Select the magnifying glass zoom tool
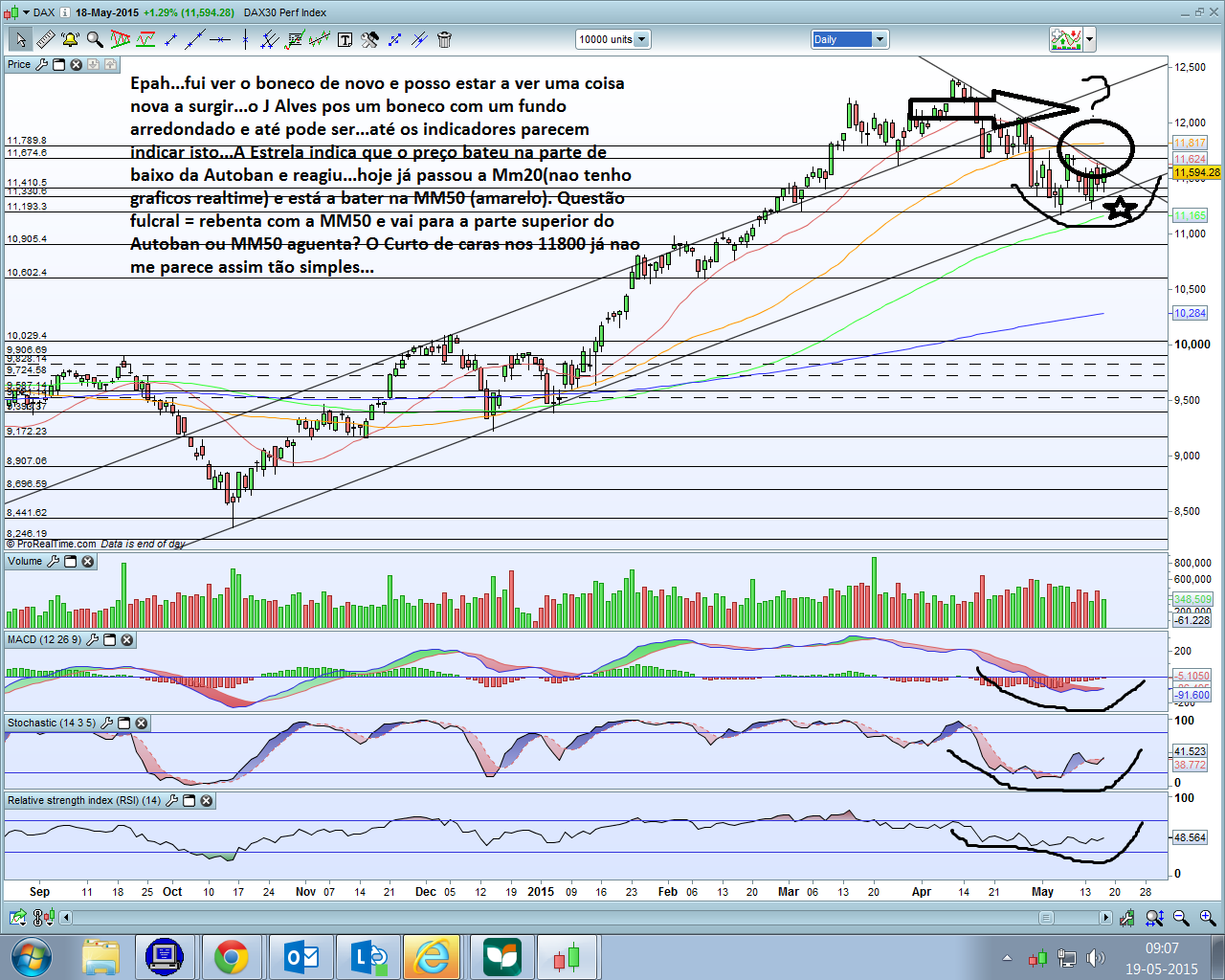 click(x=95, y=39)
